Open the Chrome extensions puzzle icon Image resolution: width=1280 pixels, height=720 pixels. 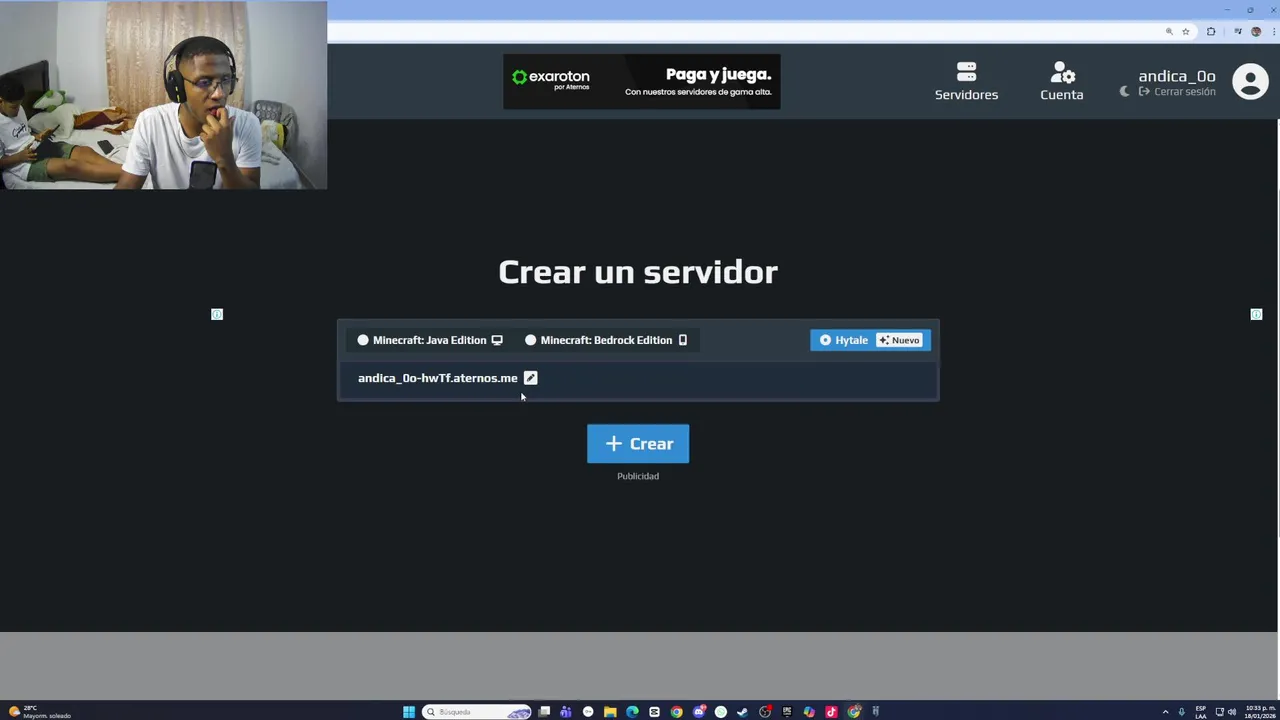pyautogui.click(x=1211, y=31)
